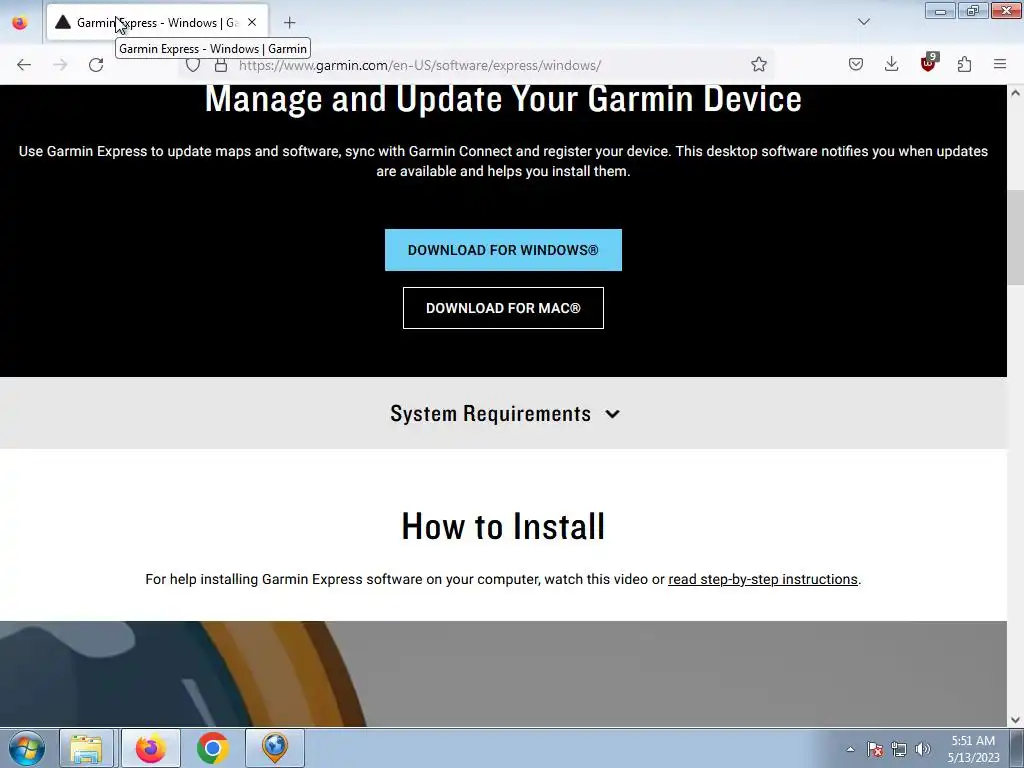Image resolution: width=1024 pixels, height=768 pixels.
Task: Select the Garmin Express - Windows tab
Action: [x=157, y=22]
